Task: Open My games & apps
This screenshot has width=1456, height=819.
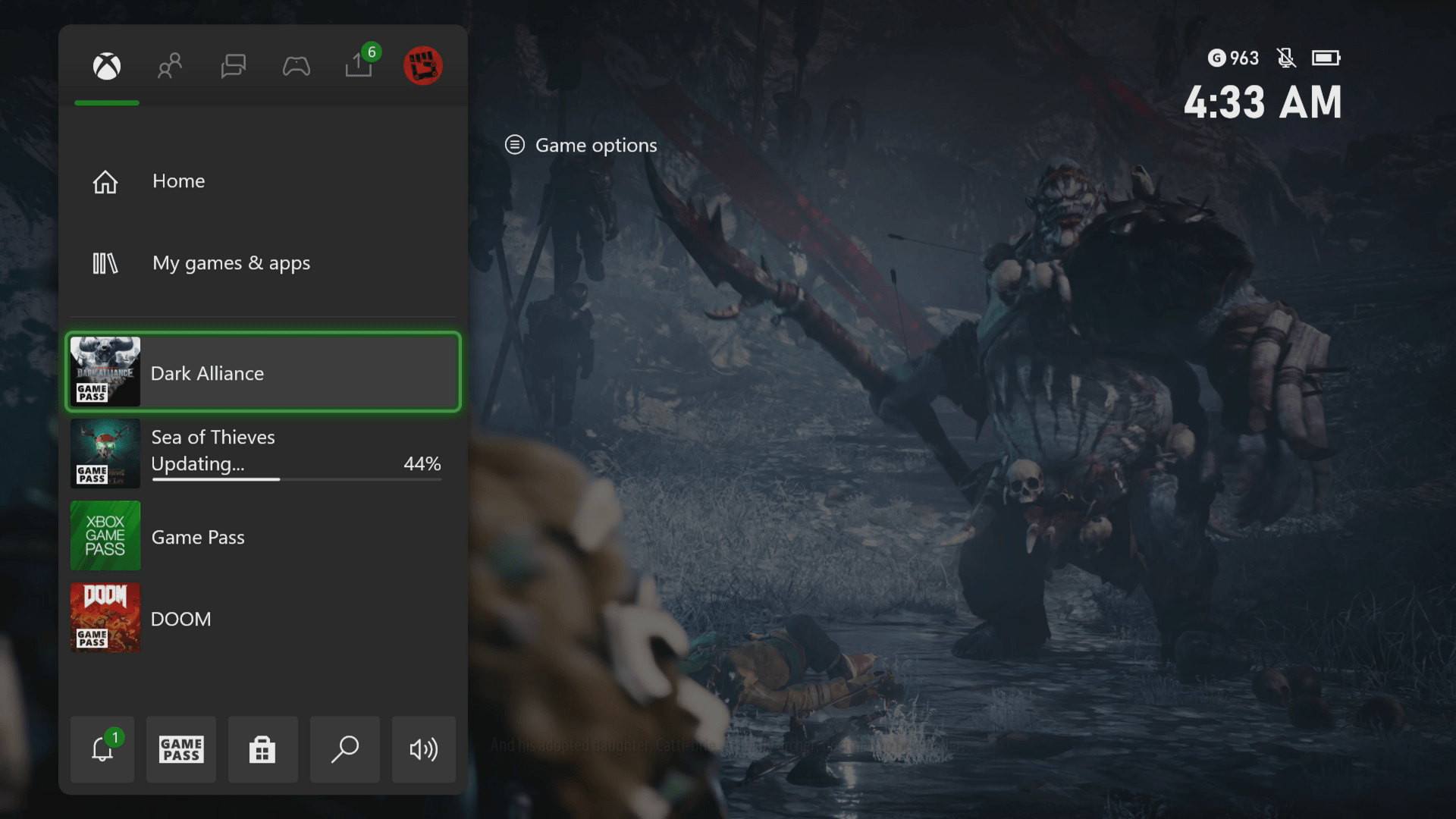Action: (231, 263)
